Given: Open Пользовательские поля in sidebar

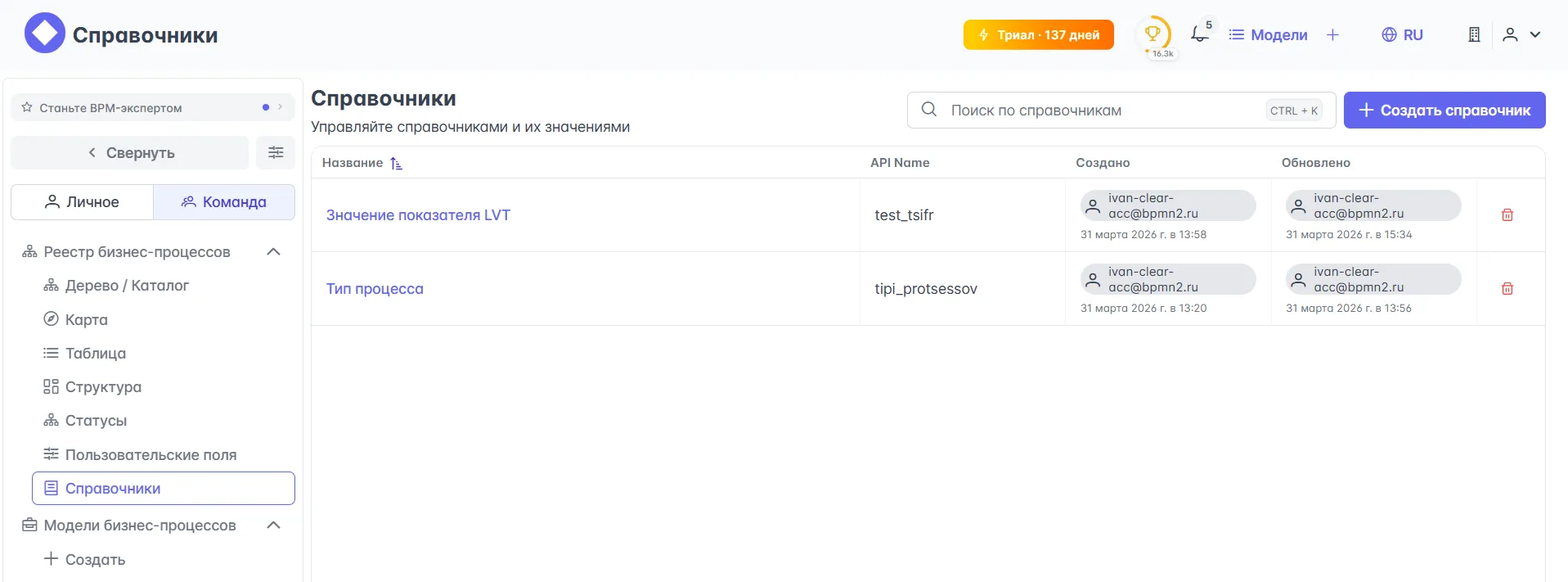Looking at the screenshot, I should pos(151,455).
